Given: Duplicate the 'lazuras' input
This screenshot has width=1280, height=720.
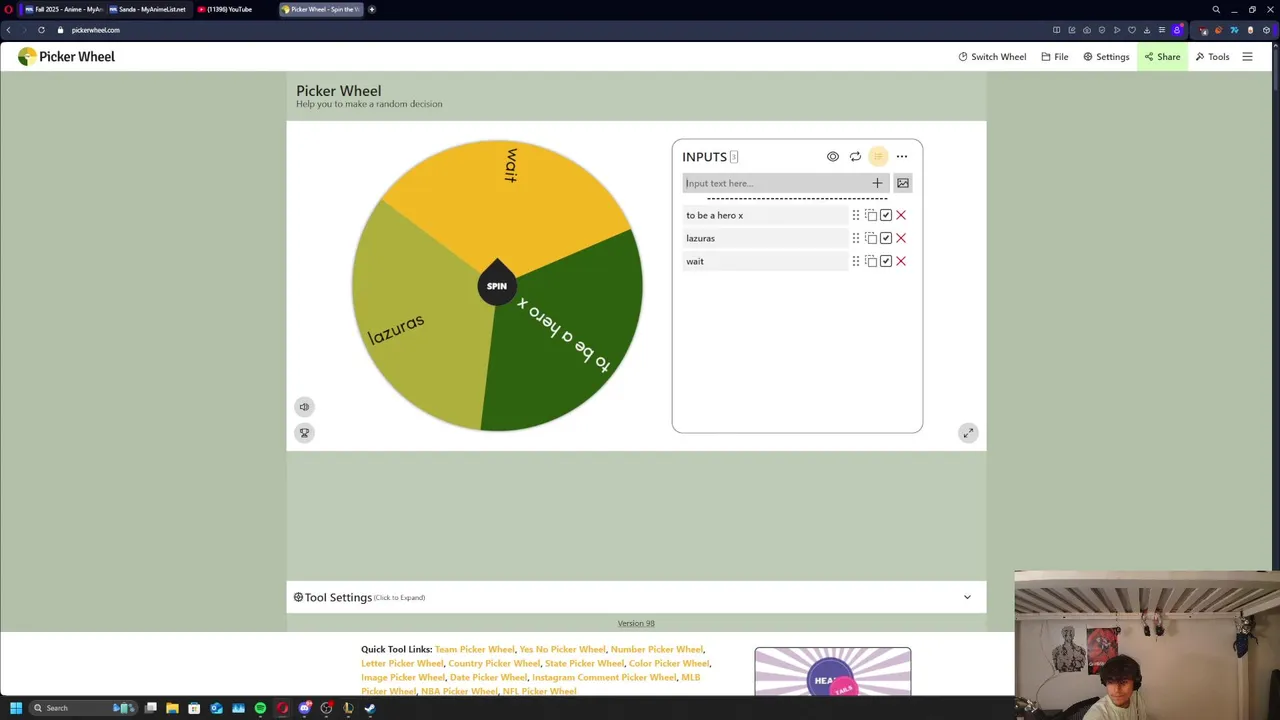Looking at the screenshot, I should click(x=871, y=238).
